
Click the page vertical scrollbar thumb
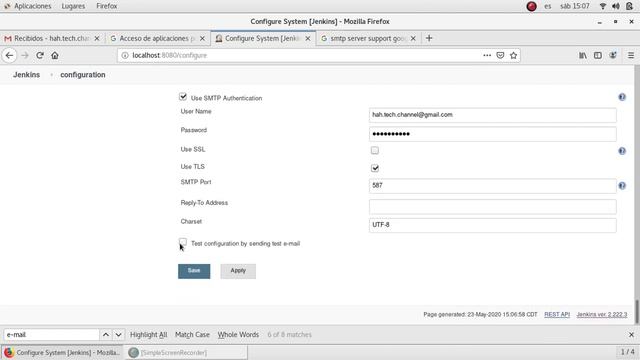637,312
